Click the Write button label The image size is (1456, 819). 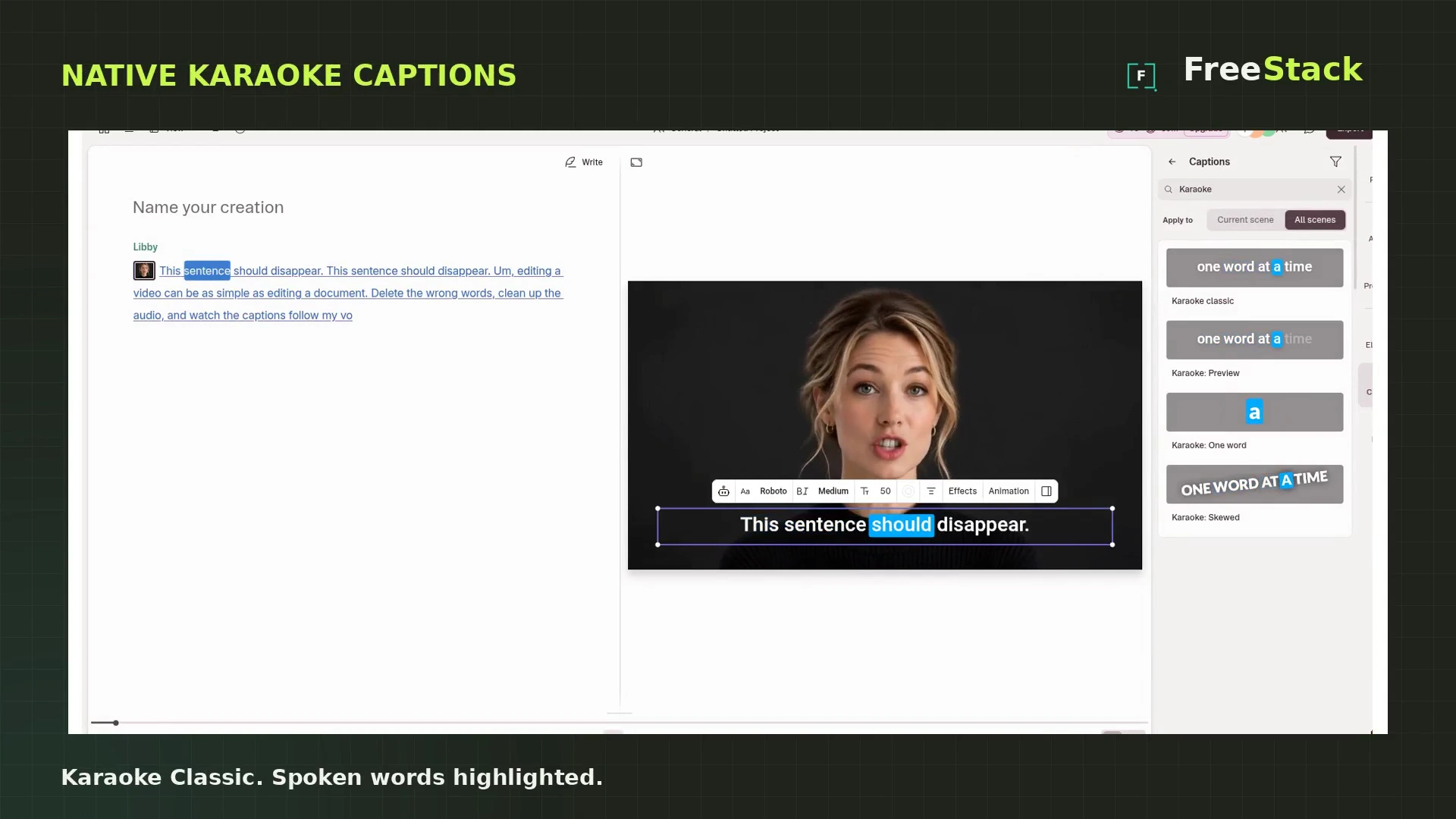[592, 162]
